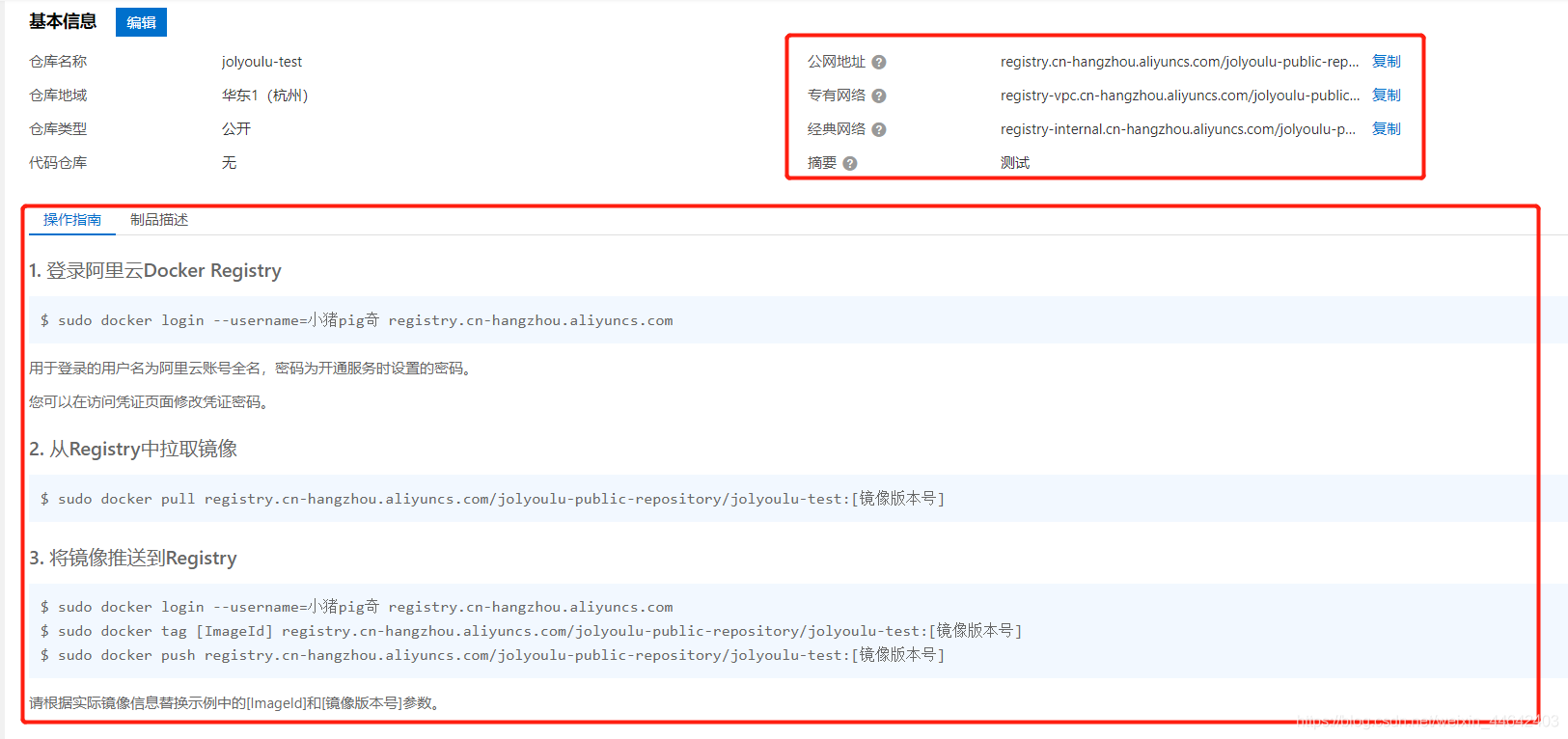
Task: Click the help icon next to 经典网络
Action: [x=879, y=129]
